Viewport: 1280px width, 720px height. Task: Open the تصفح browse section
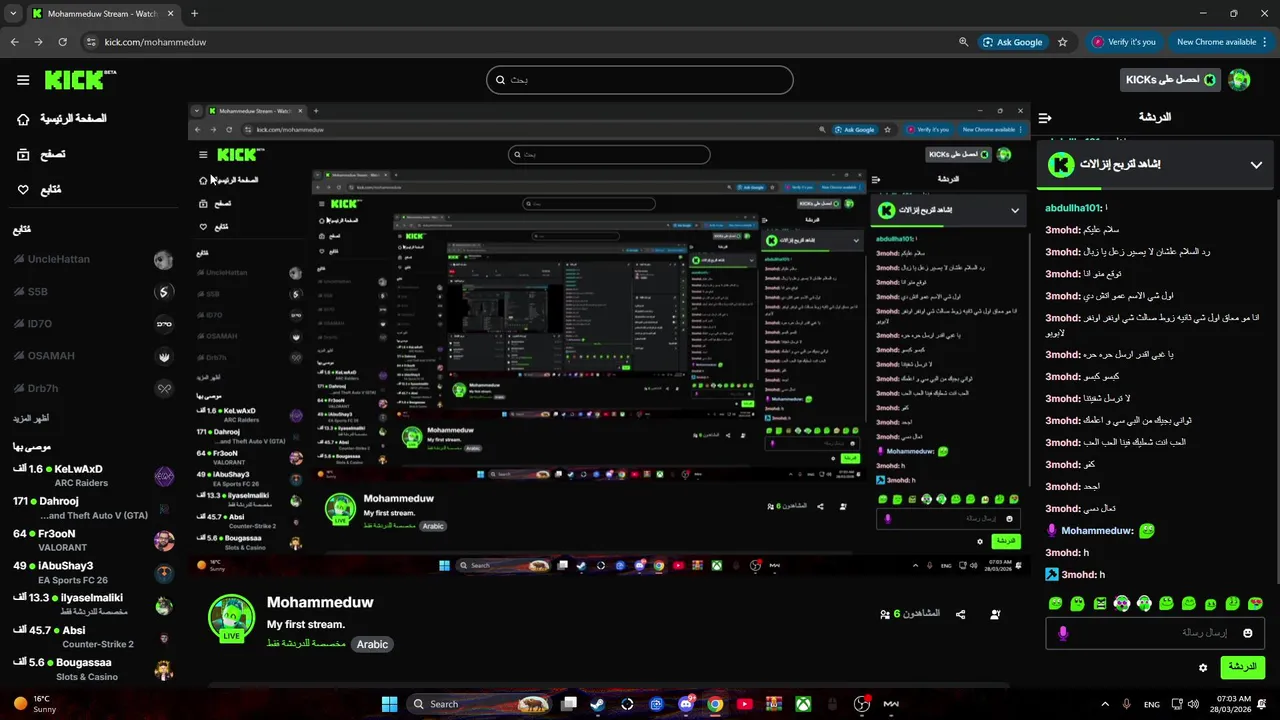41,154
